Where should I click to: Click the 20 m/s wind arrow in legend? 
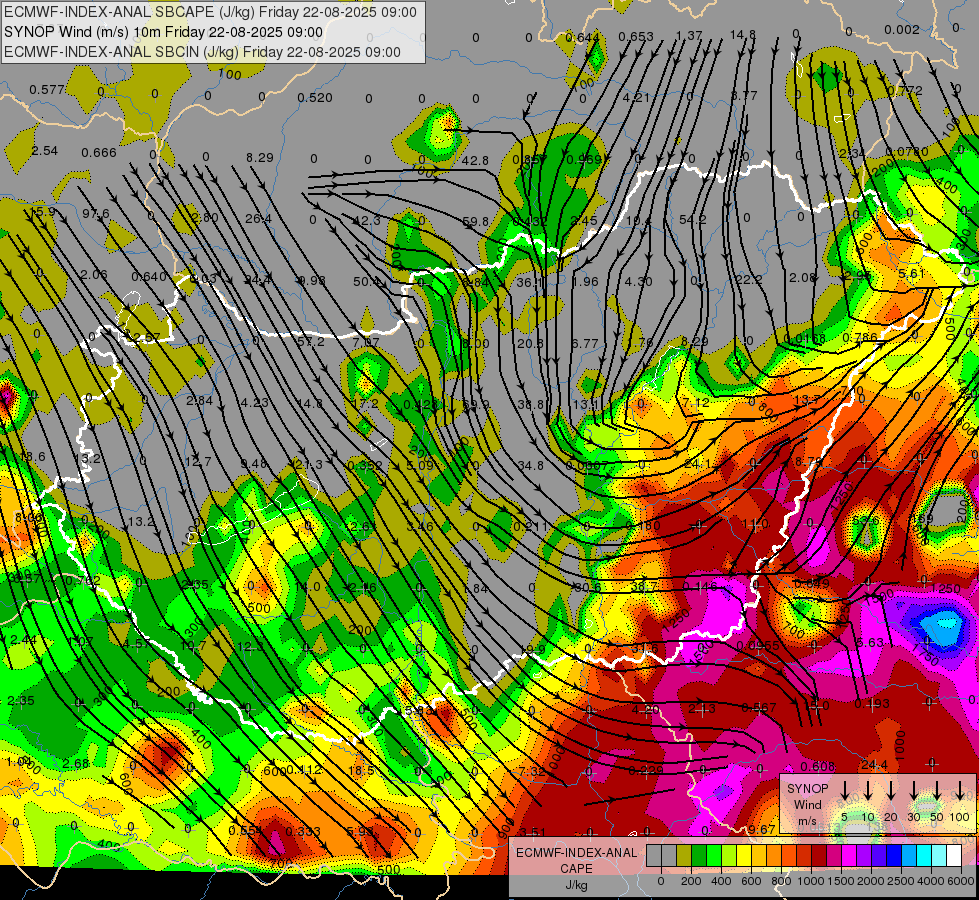pyautogui.click(x=891, y=792)
